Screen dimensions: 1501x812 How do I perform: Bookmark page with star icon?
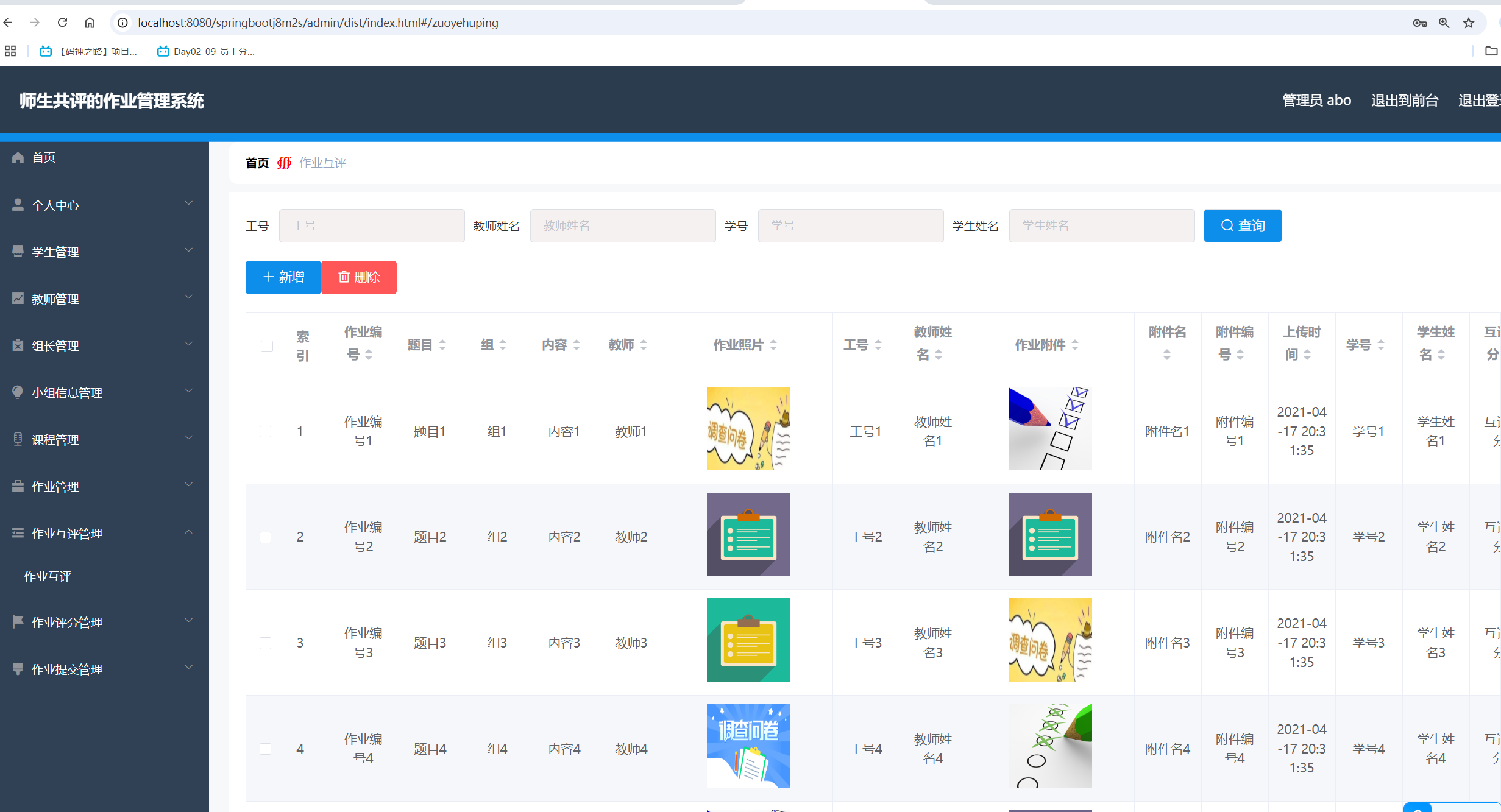[x=1469, y=23]
